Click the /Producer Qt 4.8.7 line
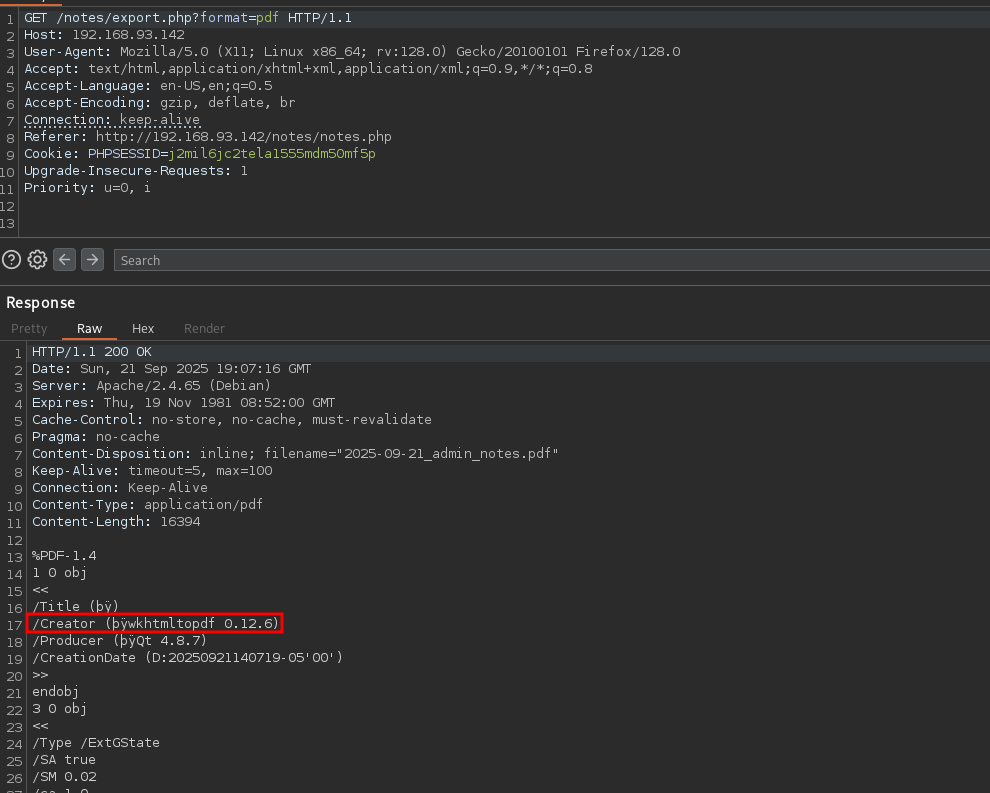Image resolution: width=990 pixels, height=793 pixels. pyautogui.click(x=120, y=641)
